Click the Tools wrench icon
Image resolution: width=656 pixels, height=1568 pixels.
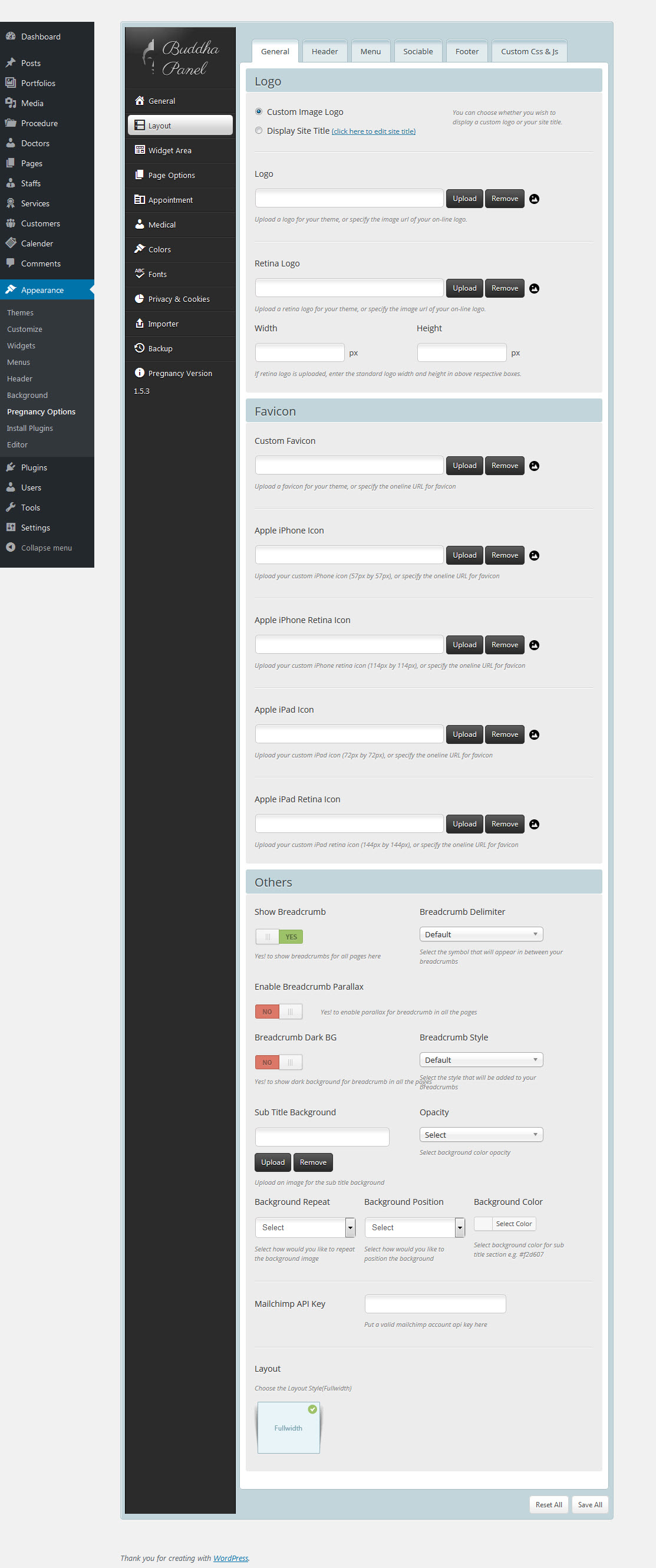point(11,508)
